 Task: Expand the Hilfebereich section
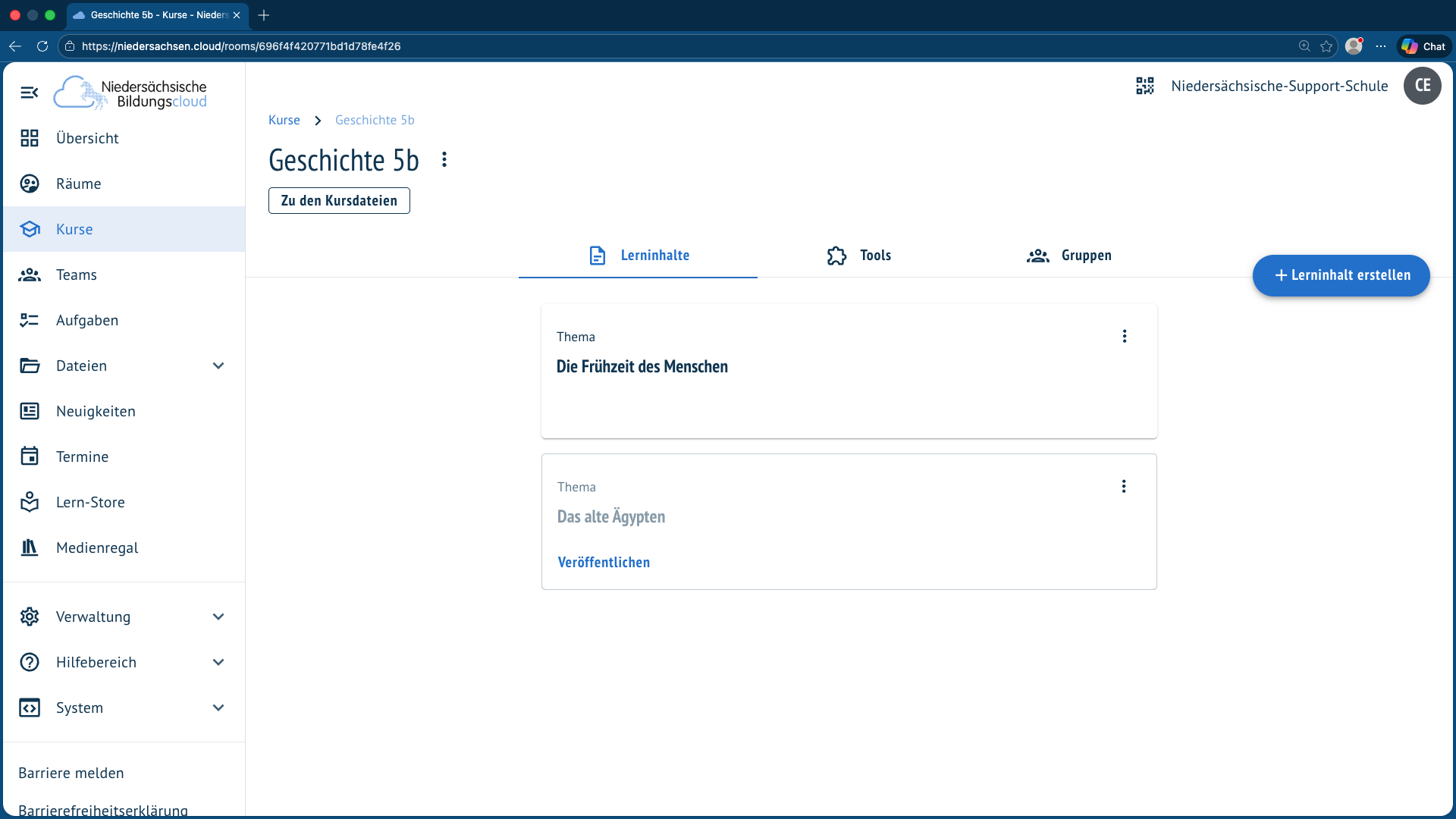(218, 662)
